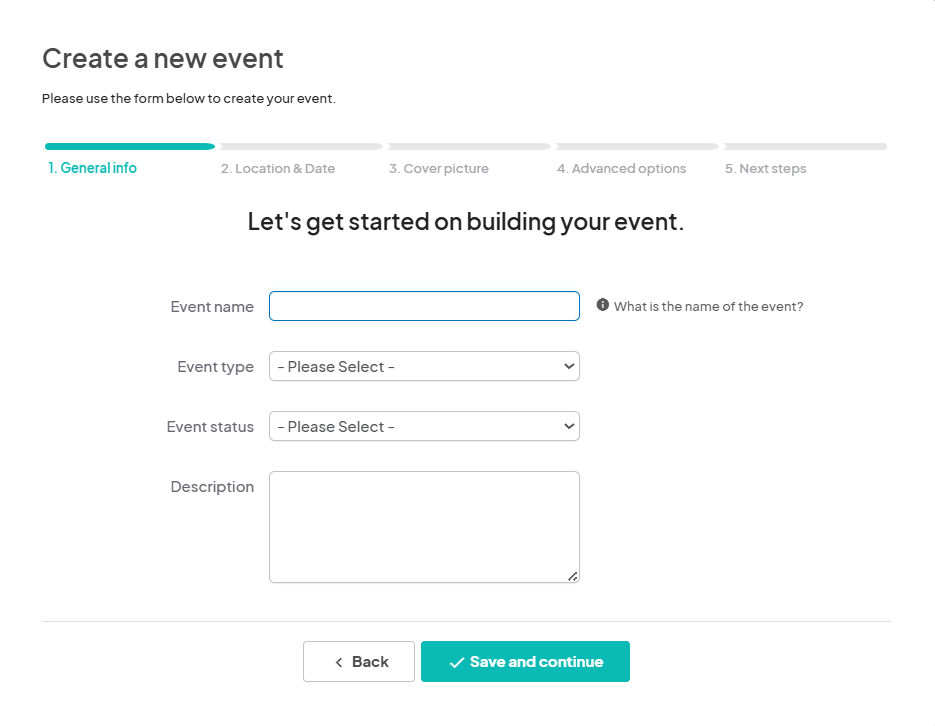This screenshot has height=726, width=935.
Task: Click inside the Description text area
Action: 424,527
